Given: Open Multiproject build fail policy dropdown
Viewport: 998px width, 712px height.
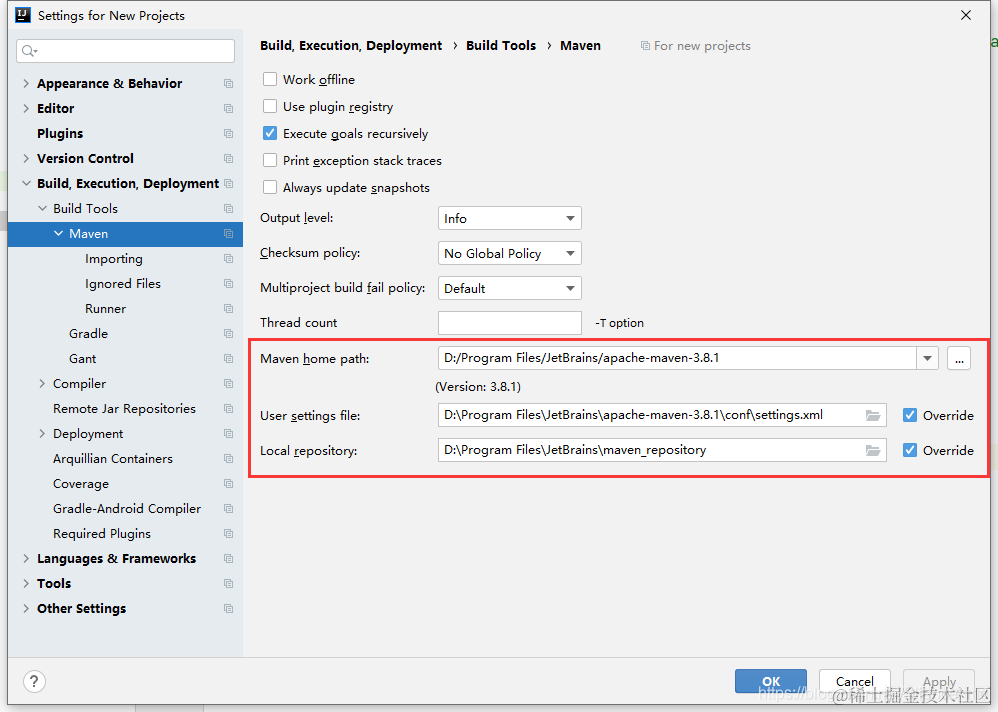Looking at the screenshot, I should click(509, 288).
